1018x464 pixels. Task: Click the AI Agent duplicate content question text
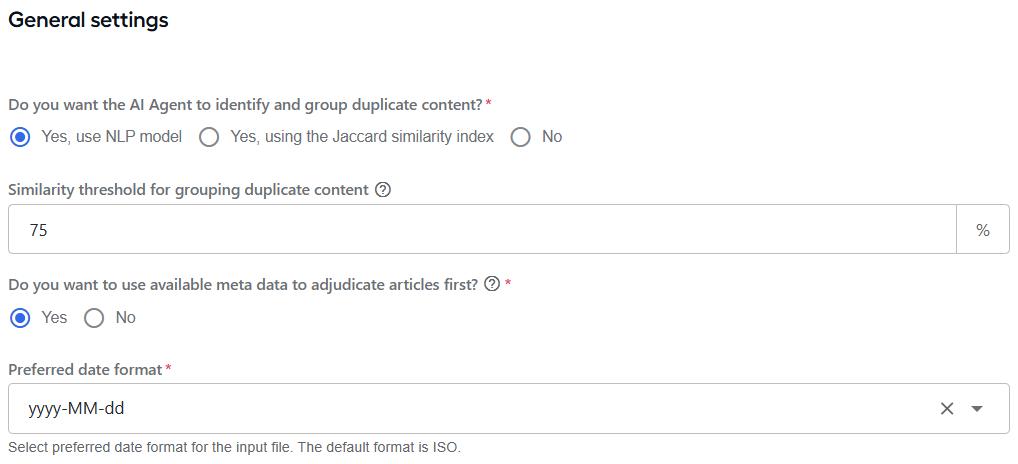point(245,104)
